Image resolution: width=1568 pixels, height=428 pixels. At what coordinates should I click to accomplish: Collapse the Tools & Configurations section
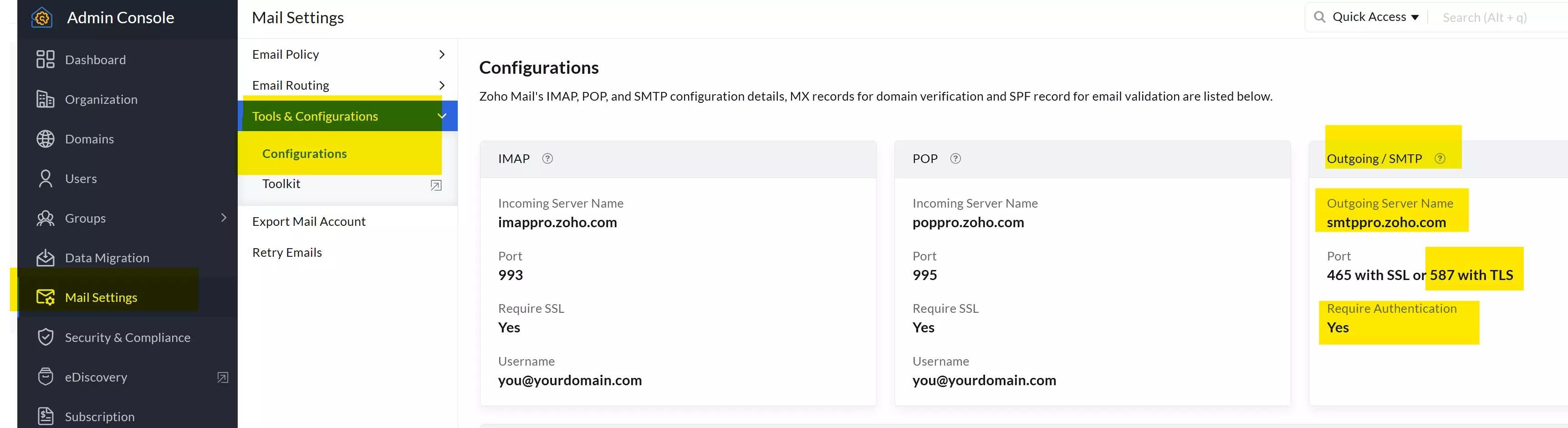[442, 116]
